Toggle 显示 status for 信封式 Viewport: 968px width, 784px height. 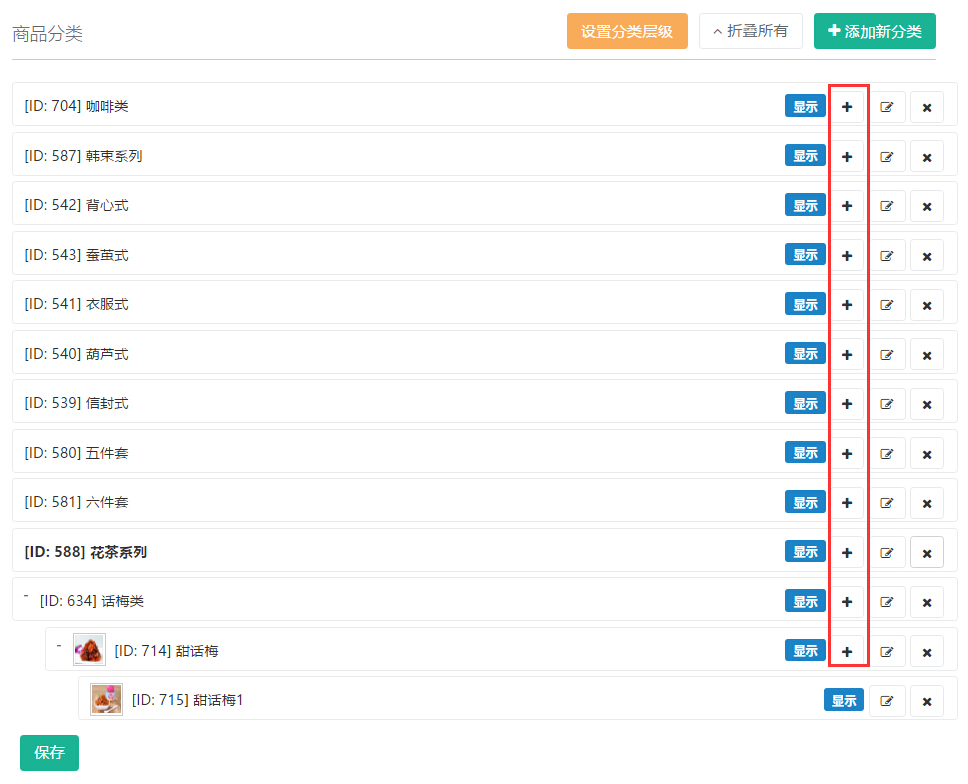pos(805,403)
